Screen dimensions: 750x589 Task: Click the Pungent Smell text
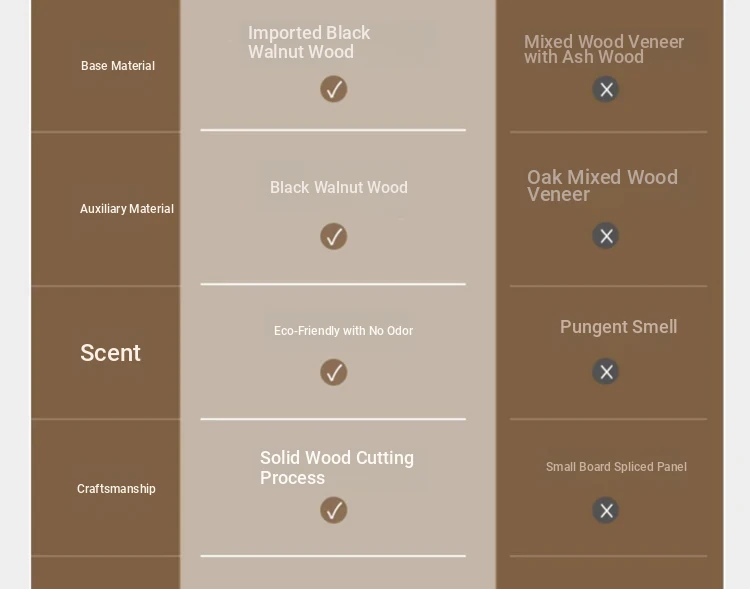pos(618,327)
